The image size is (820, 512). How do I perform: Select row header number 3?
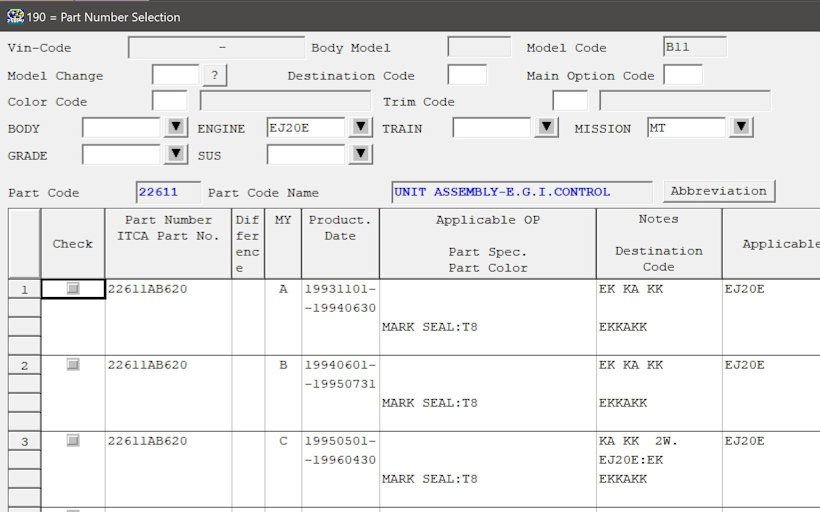click(24, 441)
